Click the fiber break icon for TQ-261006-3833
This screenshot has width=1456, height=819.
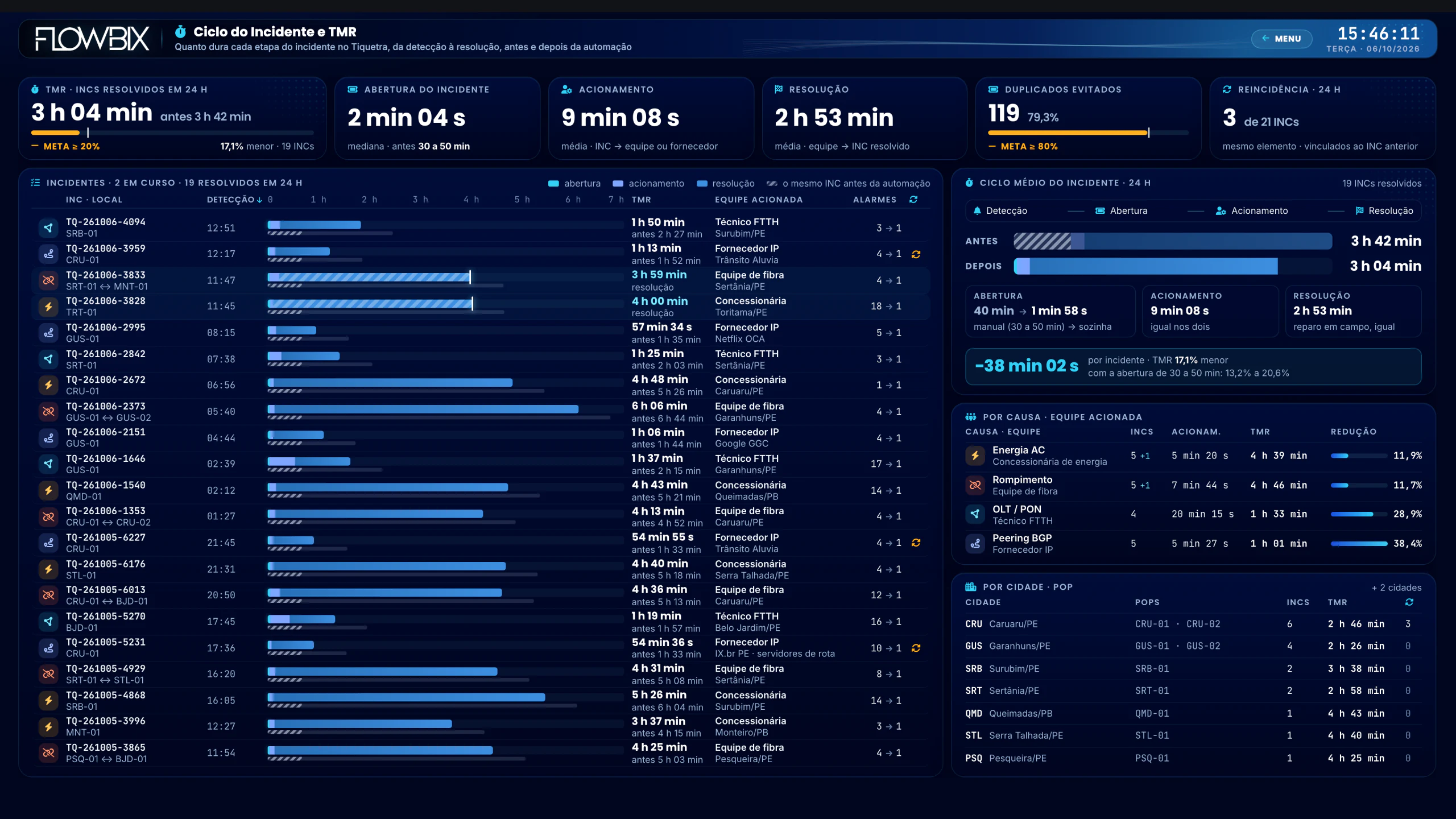(x=48, y=280)
